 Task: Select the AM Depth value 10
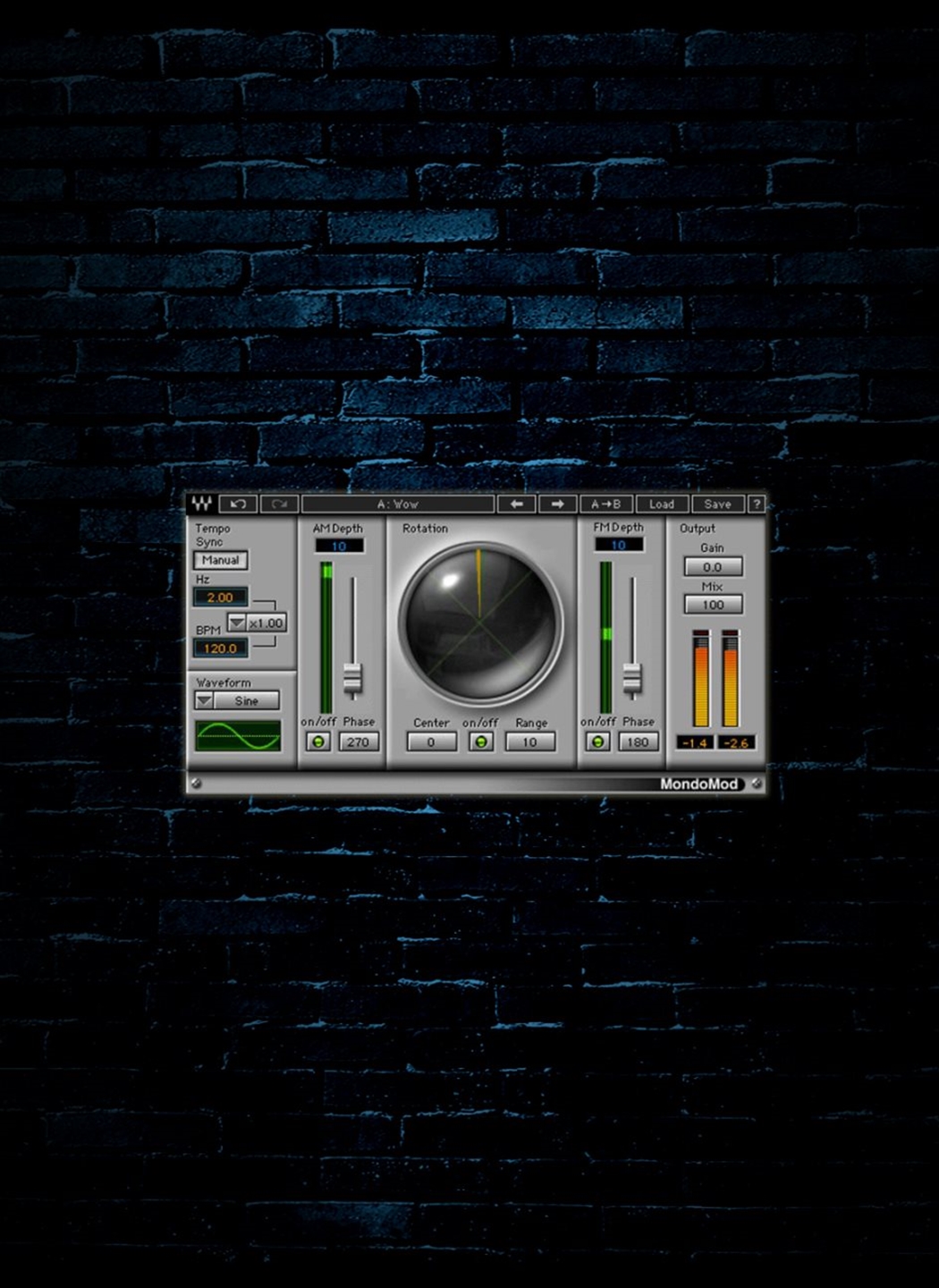(x=339, y=546)
